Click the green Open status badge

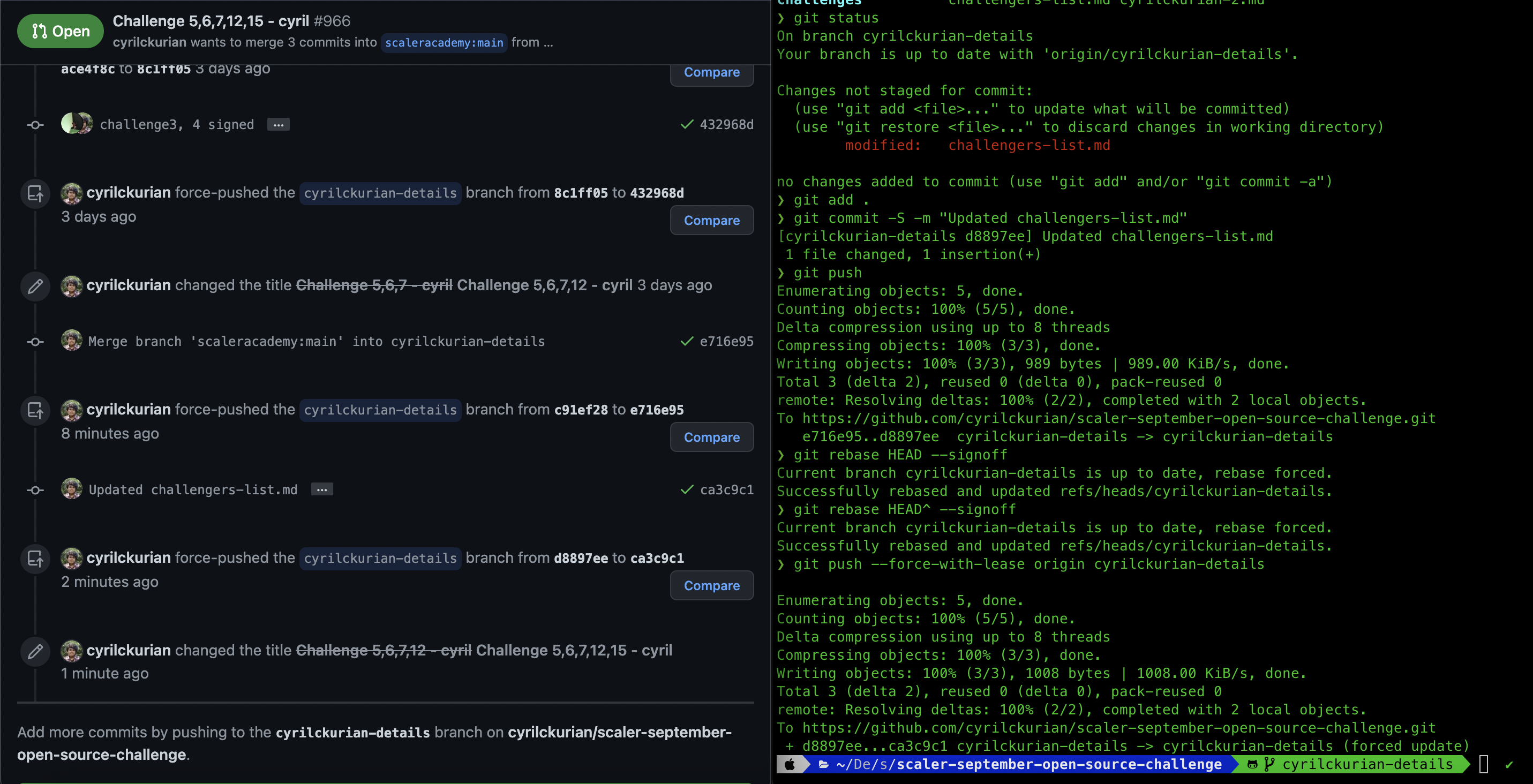click(59, 31)
